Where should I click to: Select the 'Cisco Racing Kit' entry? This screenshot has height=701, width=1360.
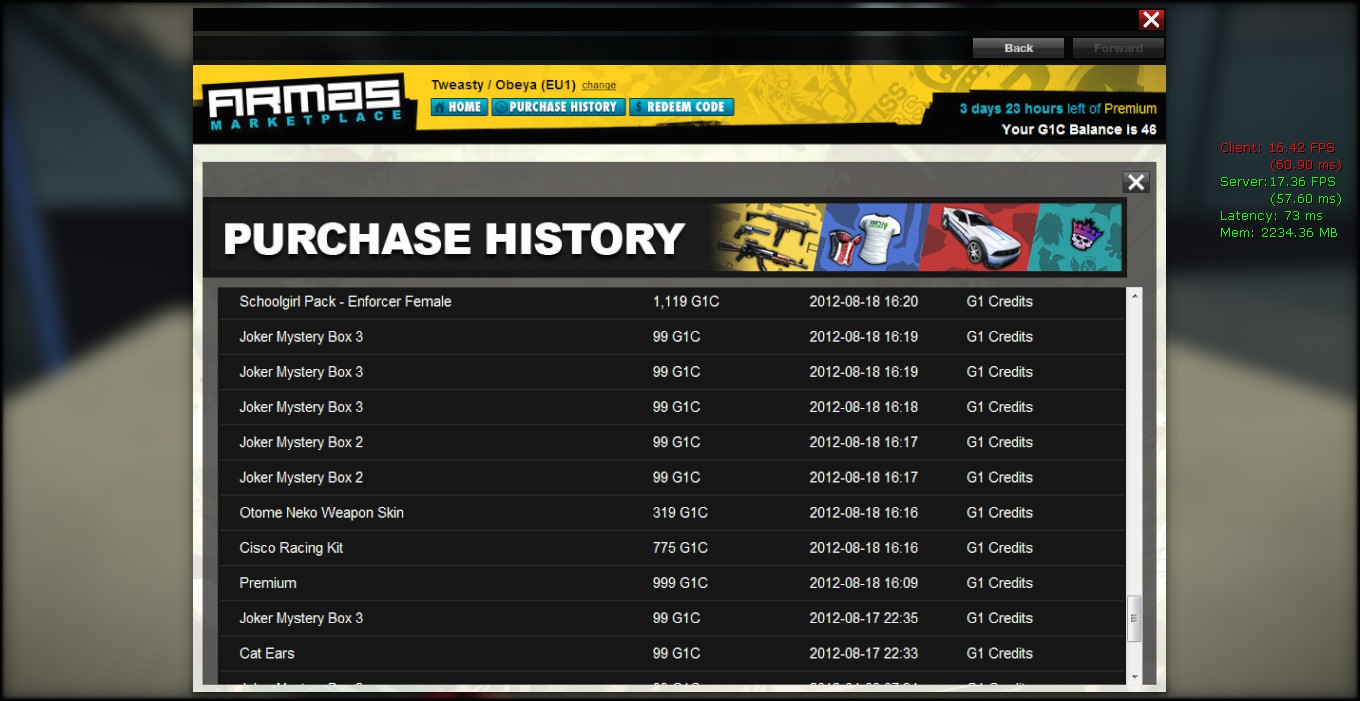291,548
